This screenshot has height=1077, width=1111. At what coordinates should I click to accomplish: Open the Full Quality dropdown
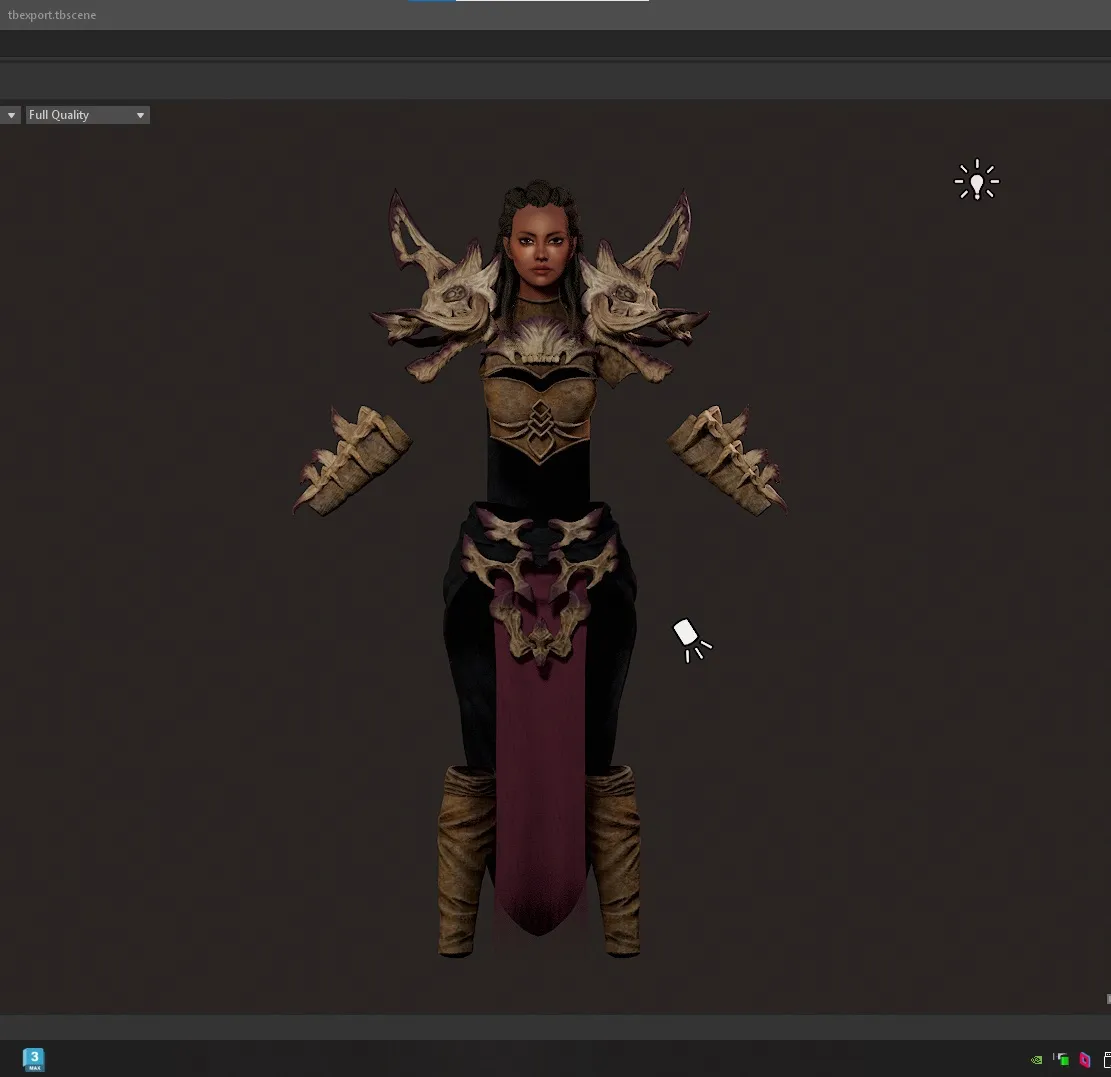pos(88,115)
